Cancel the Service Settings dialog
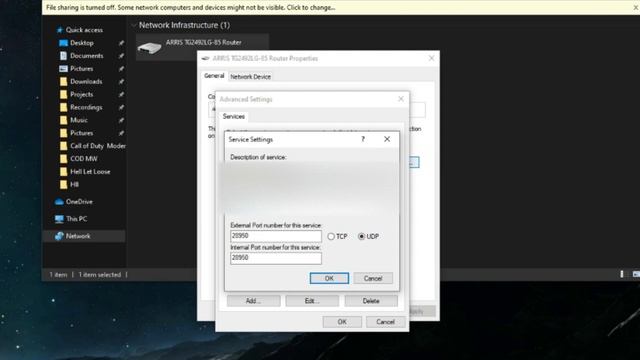The height and width of the screenshot is (360, 640). tap(373, 278)
